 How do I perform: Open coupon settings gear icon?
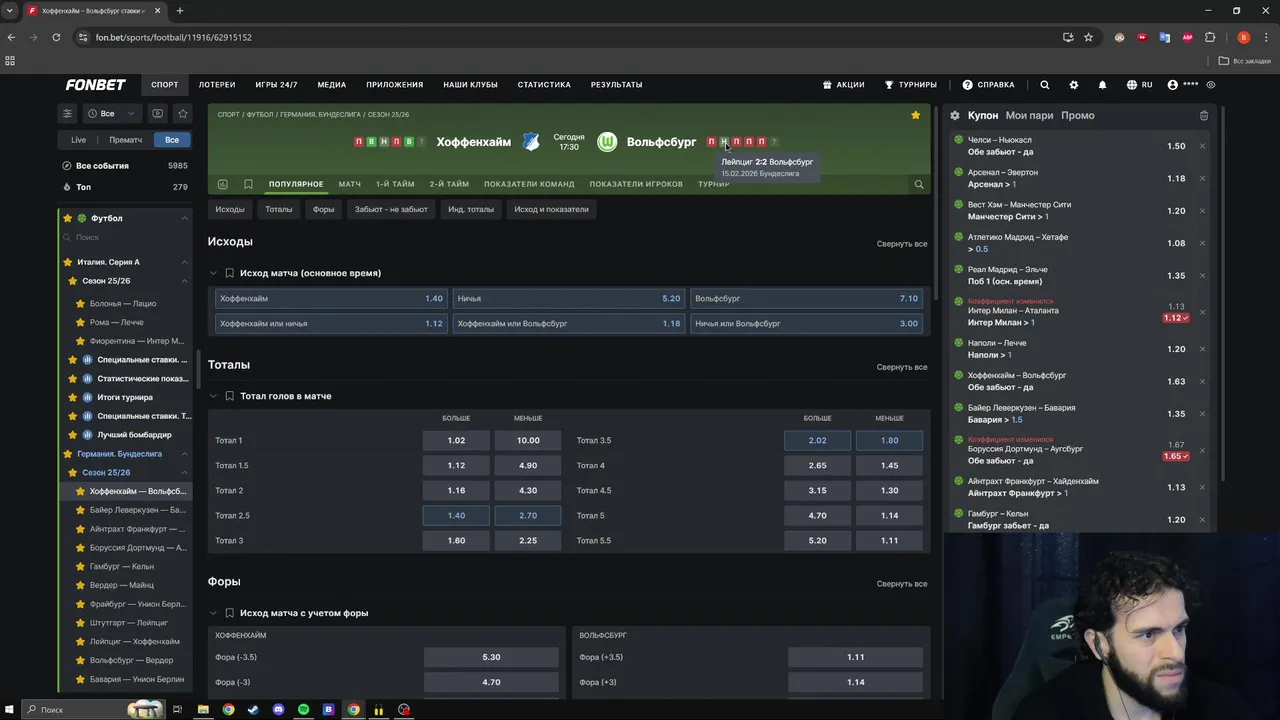coord(955,116)
